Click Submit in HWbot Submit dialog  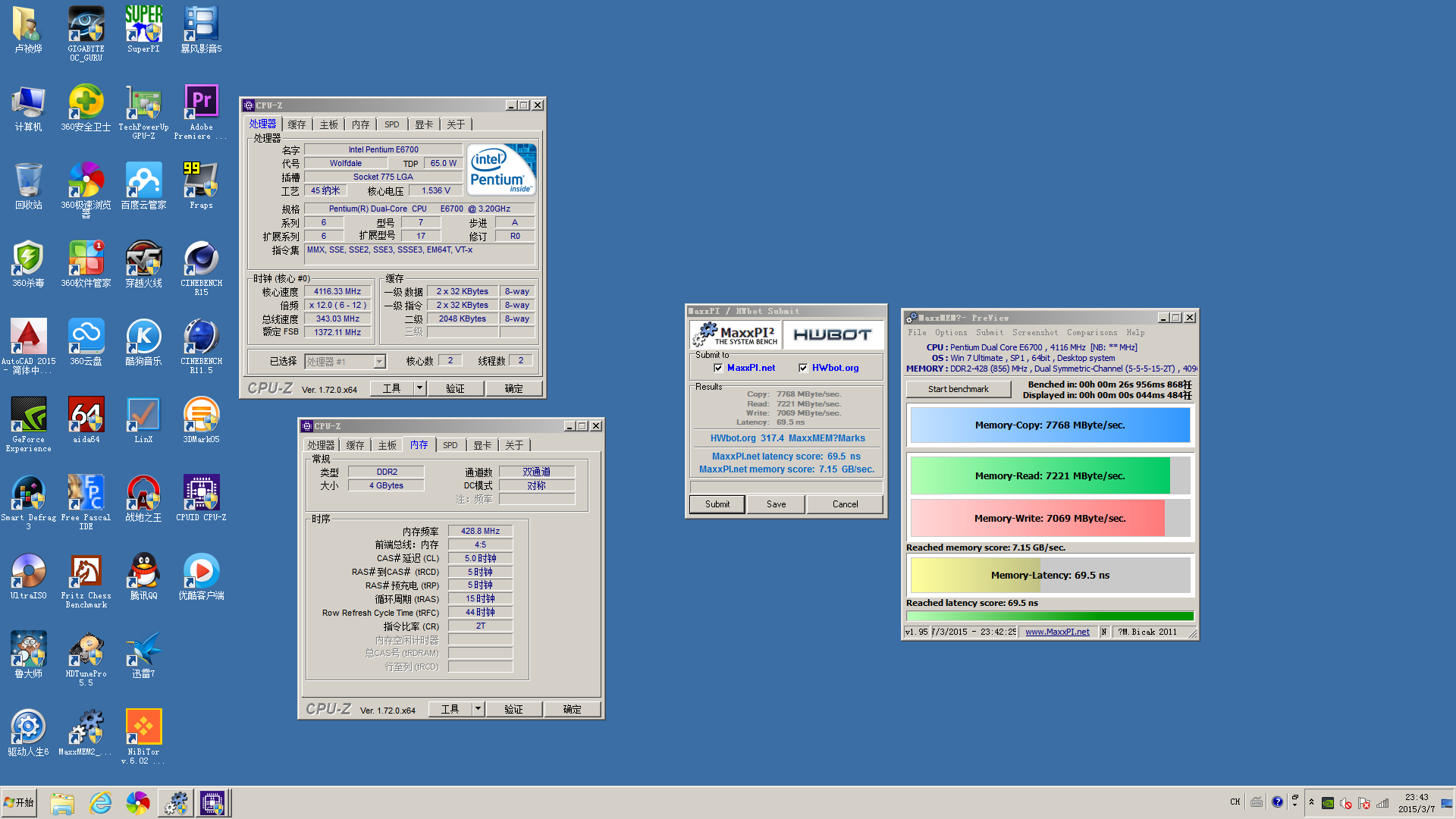[717, 504]
